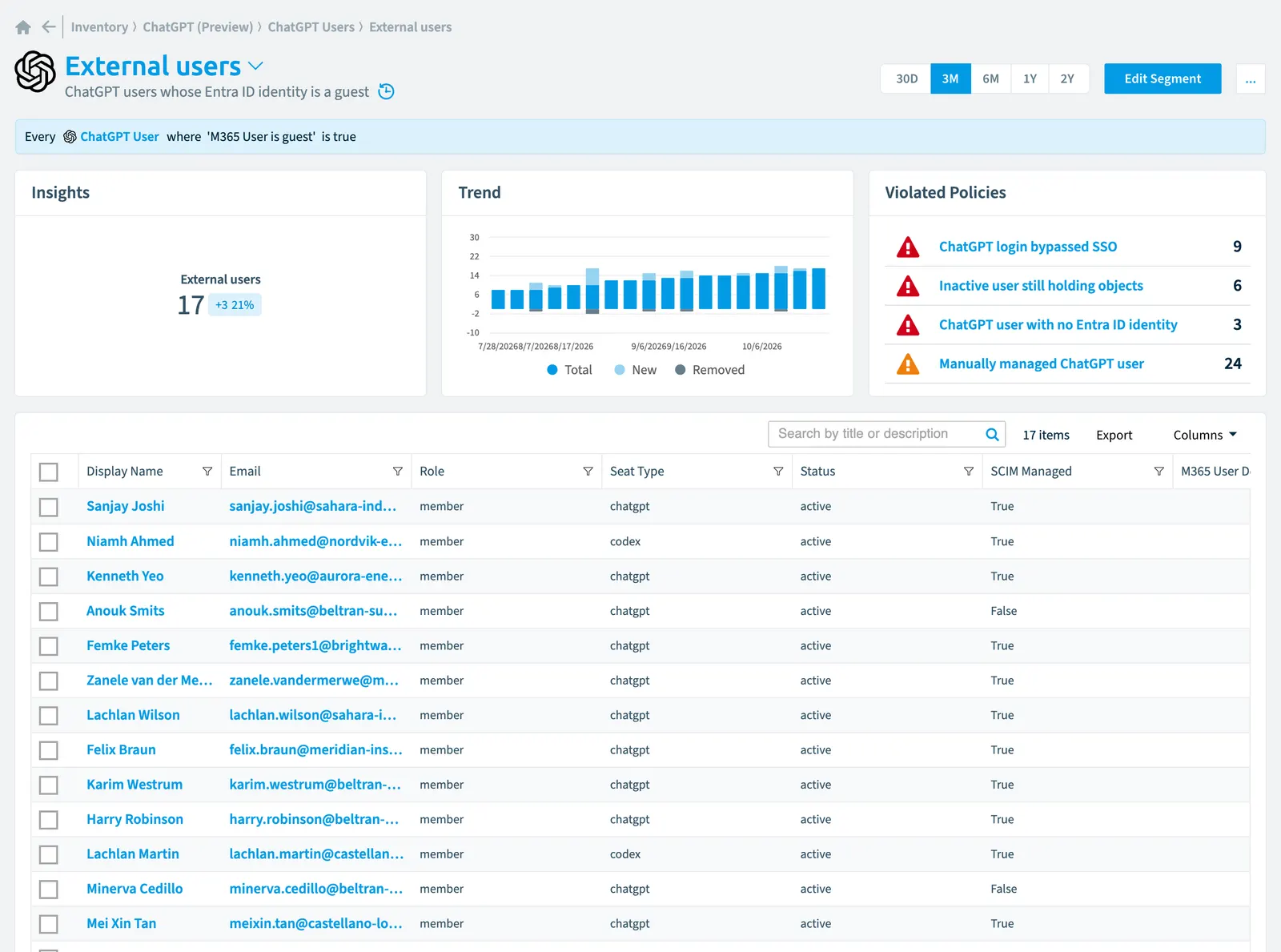Open ChatGPT user with no Entra ID identity policy
The height and width of the screenshot is (952, 1281).
coord(1058,325)
